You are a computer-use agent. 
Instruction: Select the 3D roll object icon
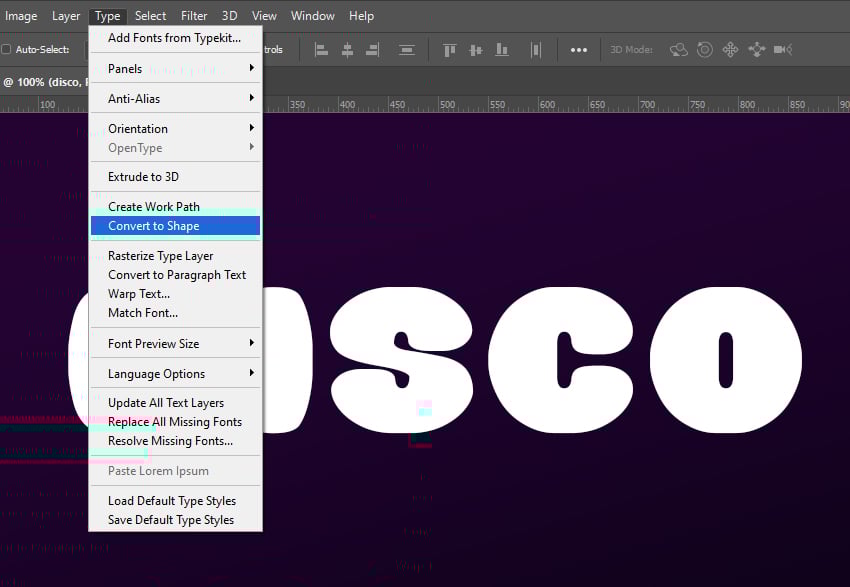(x=705, y=50)
